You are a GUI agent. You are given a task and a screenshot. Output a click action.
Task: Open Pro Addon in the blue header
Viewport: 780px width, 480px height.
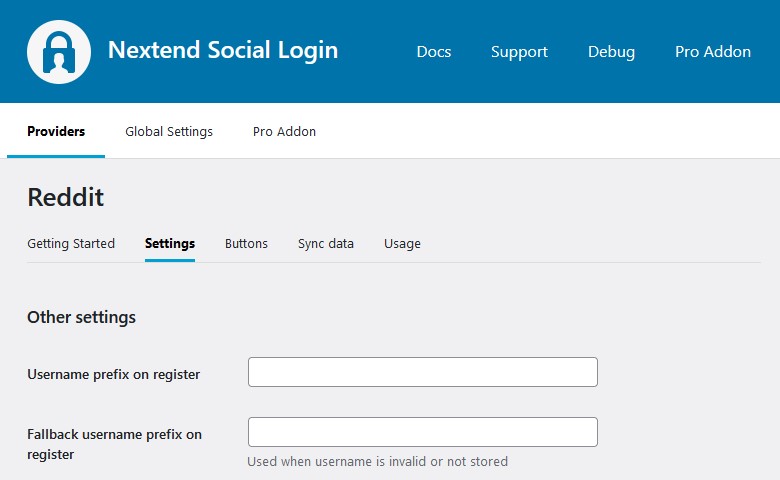click(712, 52)
